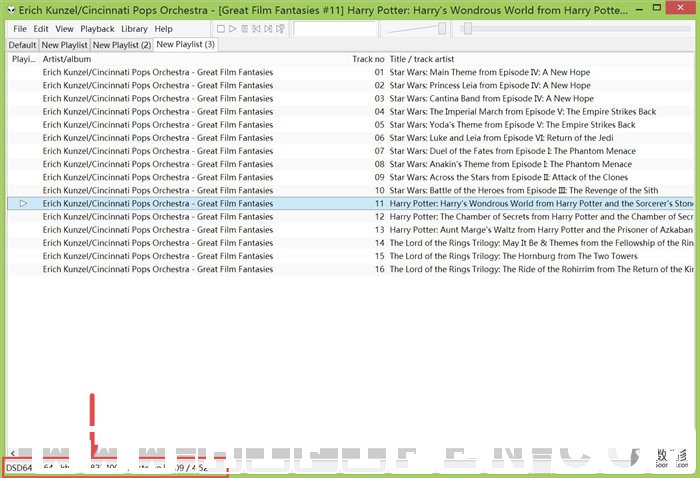Open the Playback menu

(97, 29)
